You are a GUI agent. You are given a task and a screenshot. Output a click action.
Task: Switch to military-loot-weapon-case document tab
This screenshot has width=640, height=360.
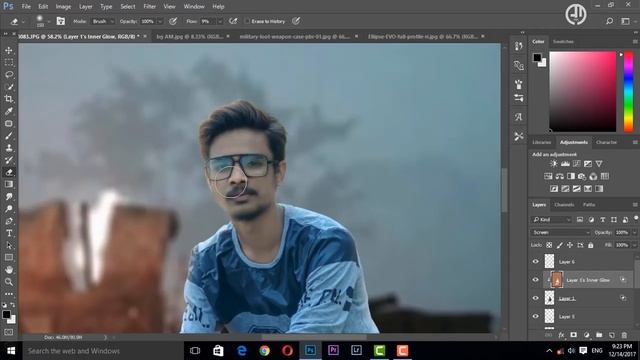pyautogui.click(x=295, y=36)
